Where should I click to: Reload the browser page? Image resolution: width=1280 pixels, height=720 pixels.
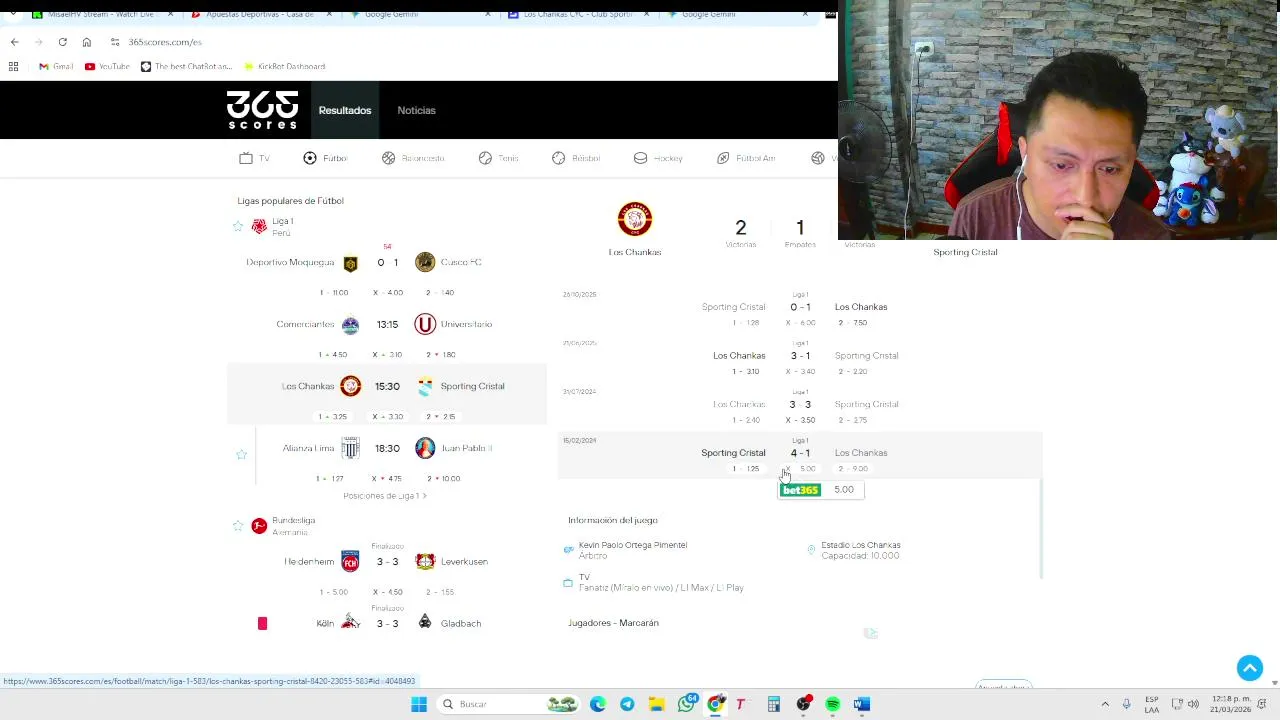62,42
